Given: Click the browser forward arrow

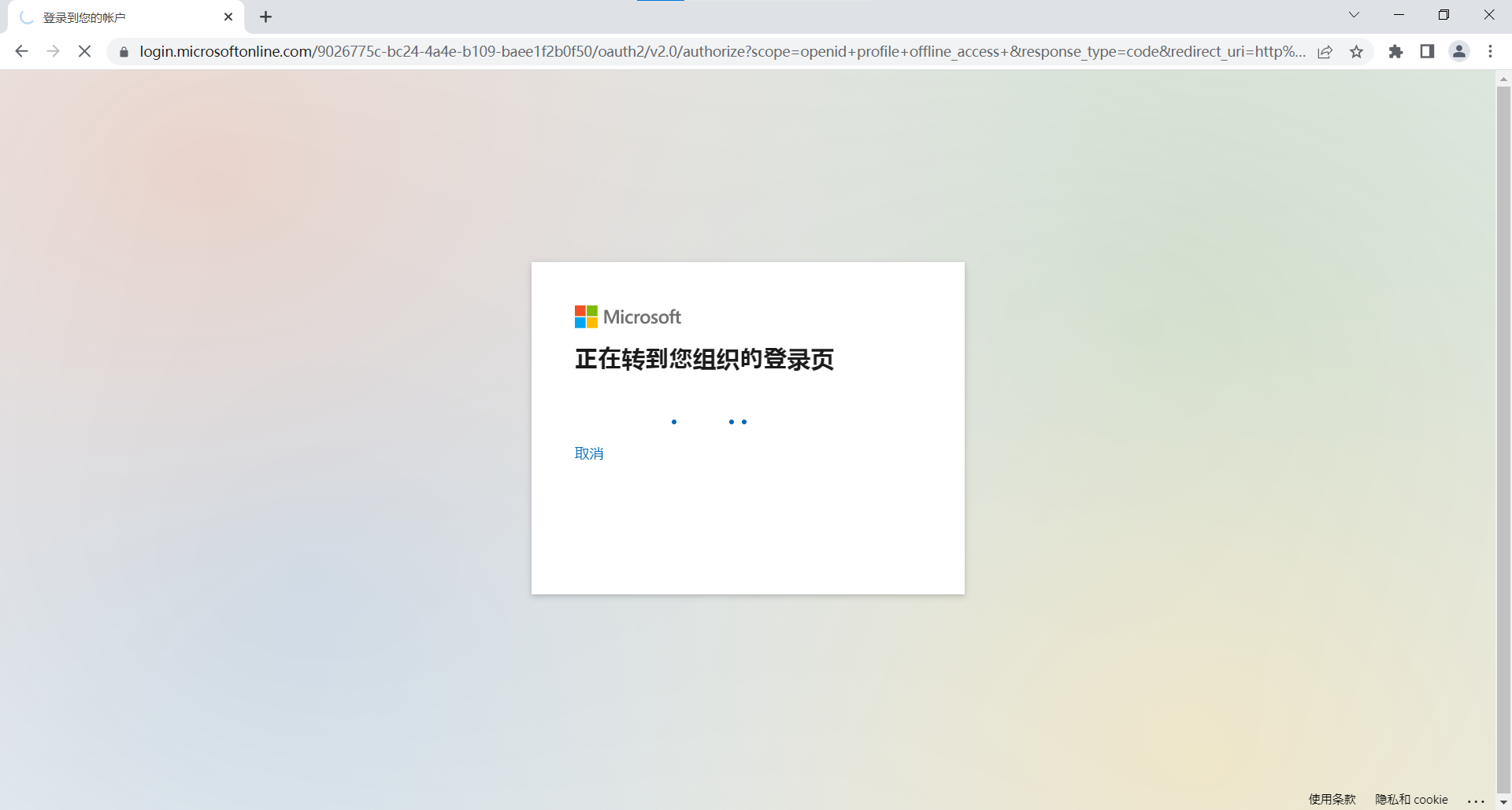Looking at the screenshot, I should [53, 51].
